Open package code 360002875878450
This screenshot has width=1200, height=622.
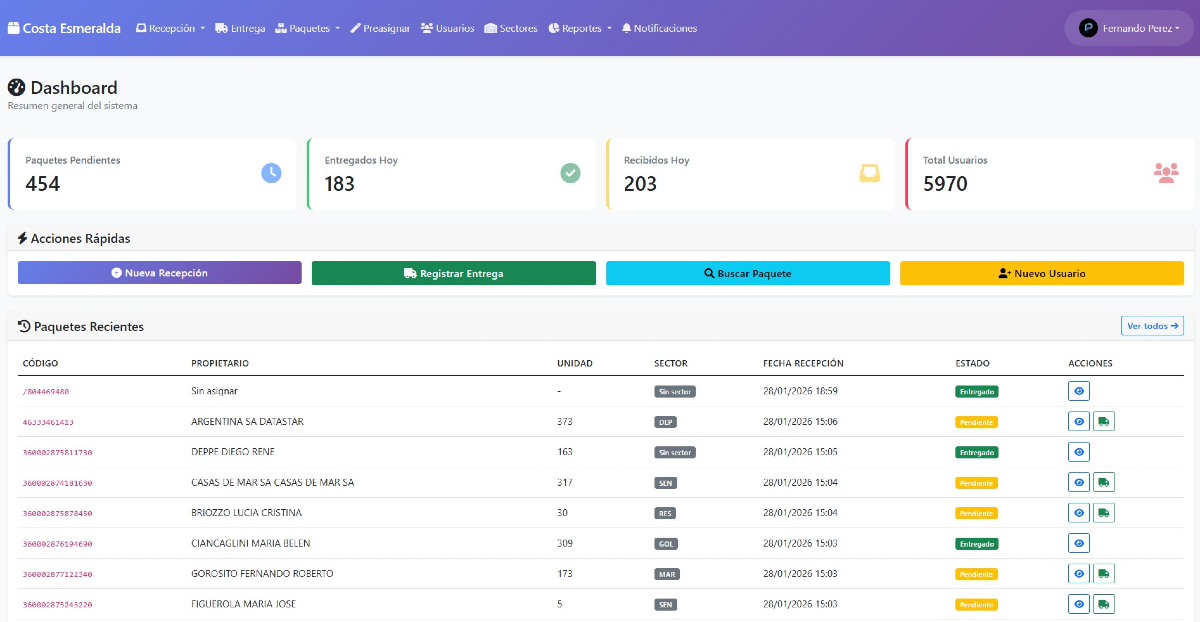point(57,513)
